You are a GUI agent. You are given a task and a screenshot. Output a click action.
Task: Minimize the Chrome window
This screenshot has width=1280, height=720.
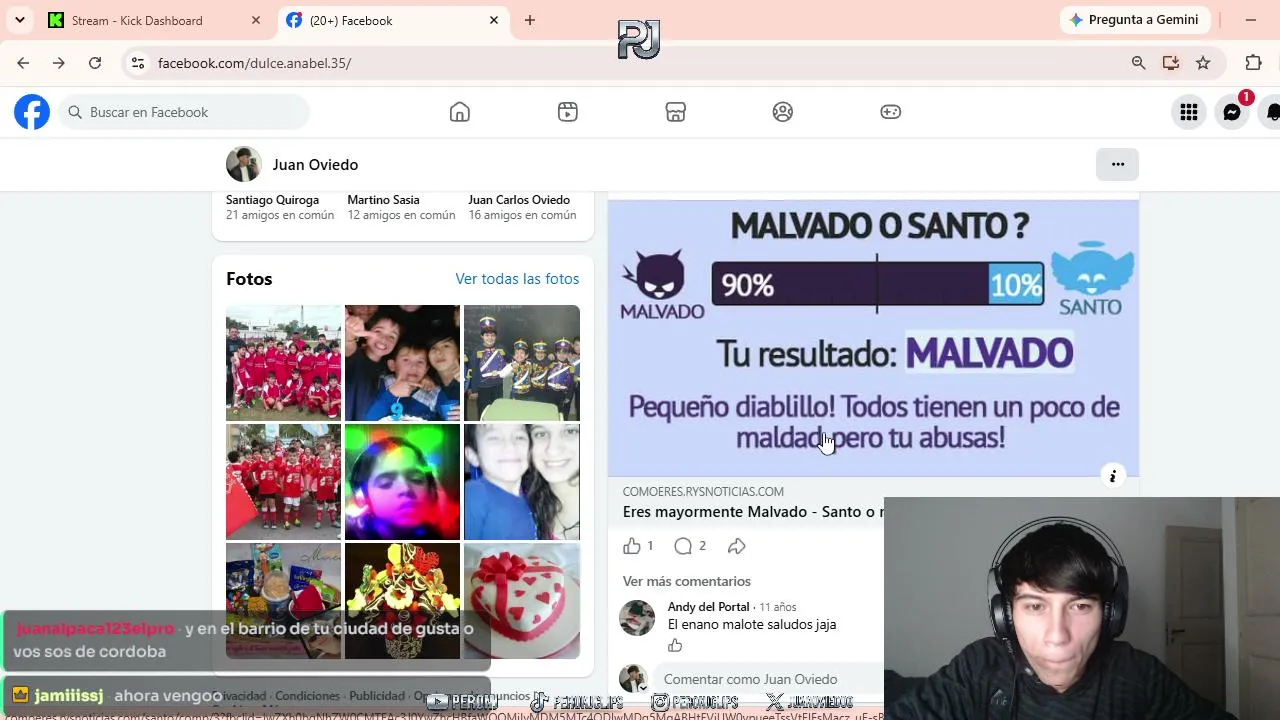point(1251,20)
